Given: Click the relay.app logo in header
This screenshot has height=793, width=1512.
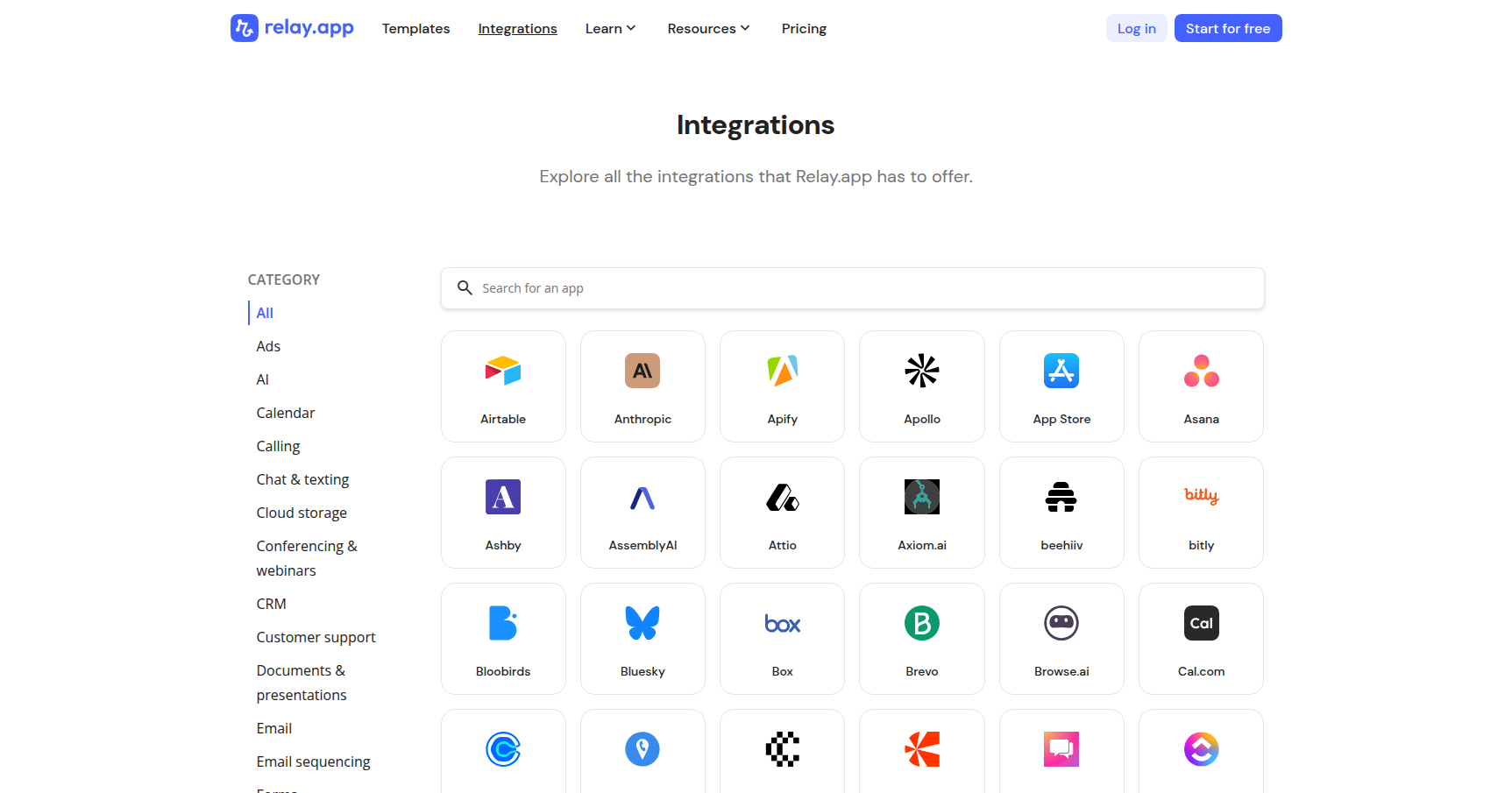Looking at the screenshot, I should tap(292, 28).
